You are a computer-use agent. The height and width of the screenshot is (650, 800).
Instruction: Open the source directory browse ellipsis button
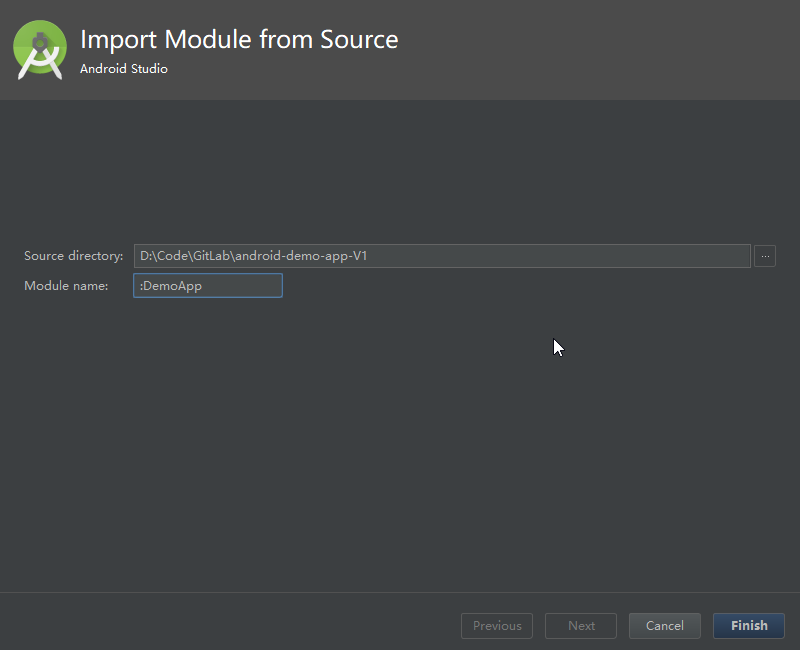pos(765,256)
